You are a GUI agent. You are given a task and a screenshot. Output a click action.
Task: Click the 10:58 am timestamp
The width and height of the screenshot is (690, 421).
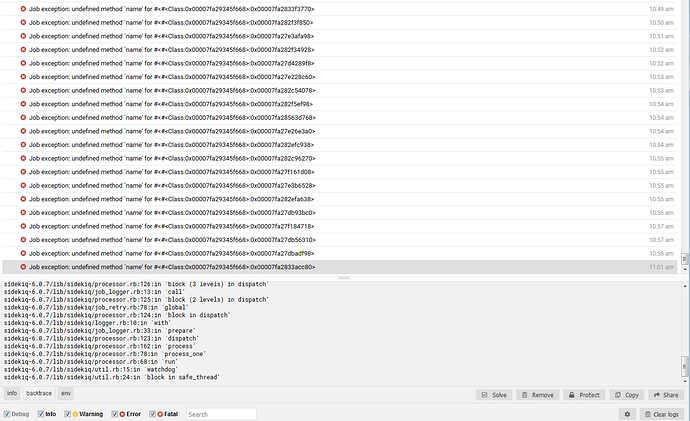coord(661,254)
